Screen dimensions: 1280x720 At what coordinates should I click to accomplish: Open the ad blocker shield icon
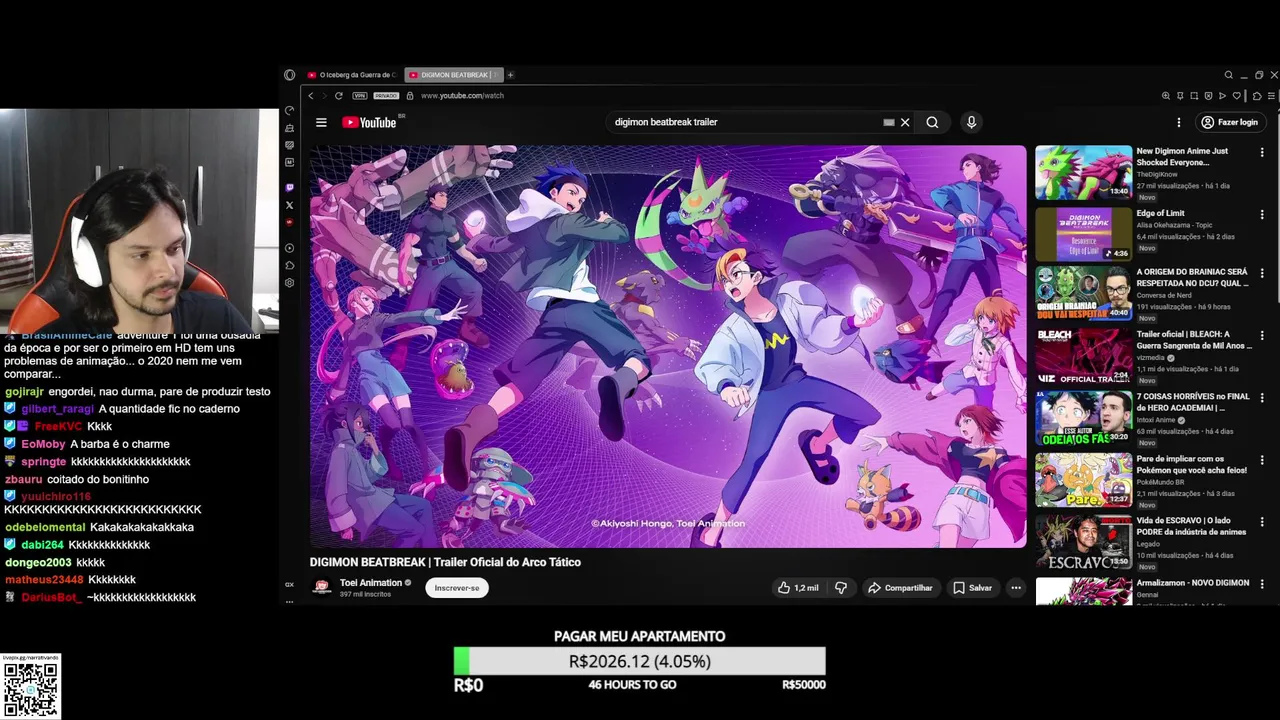[1208, 96]
